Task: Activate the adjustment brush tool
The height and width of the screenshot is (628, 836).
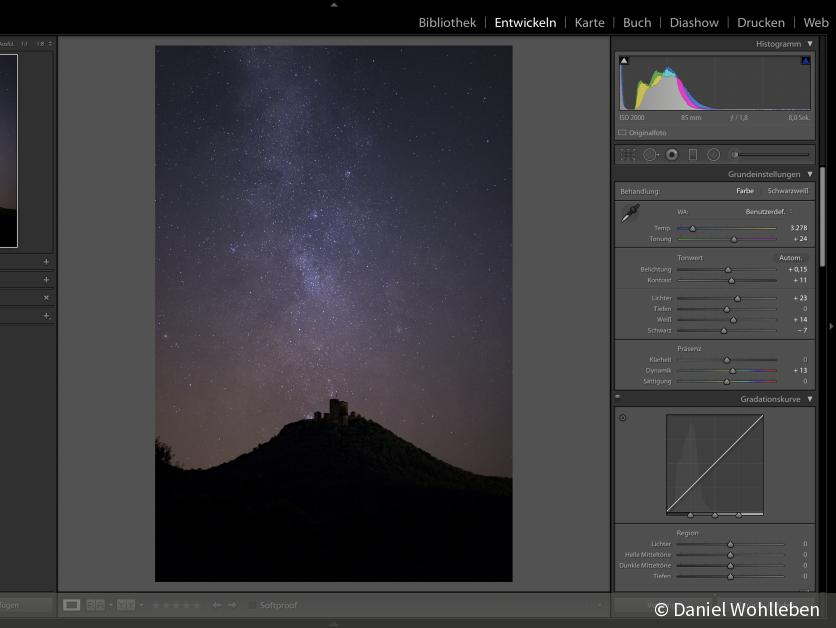Action: (734, 155)
